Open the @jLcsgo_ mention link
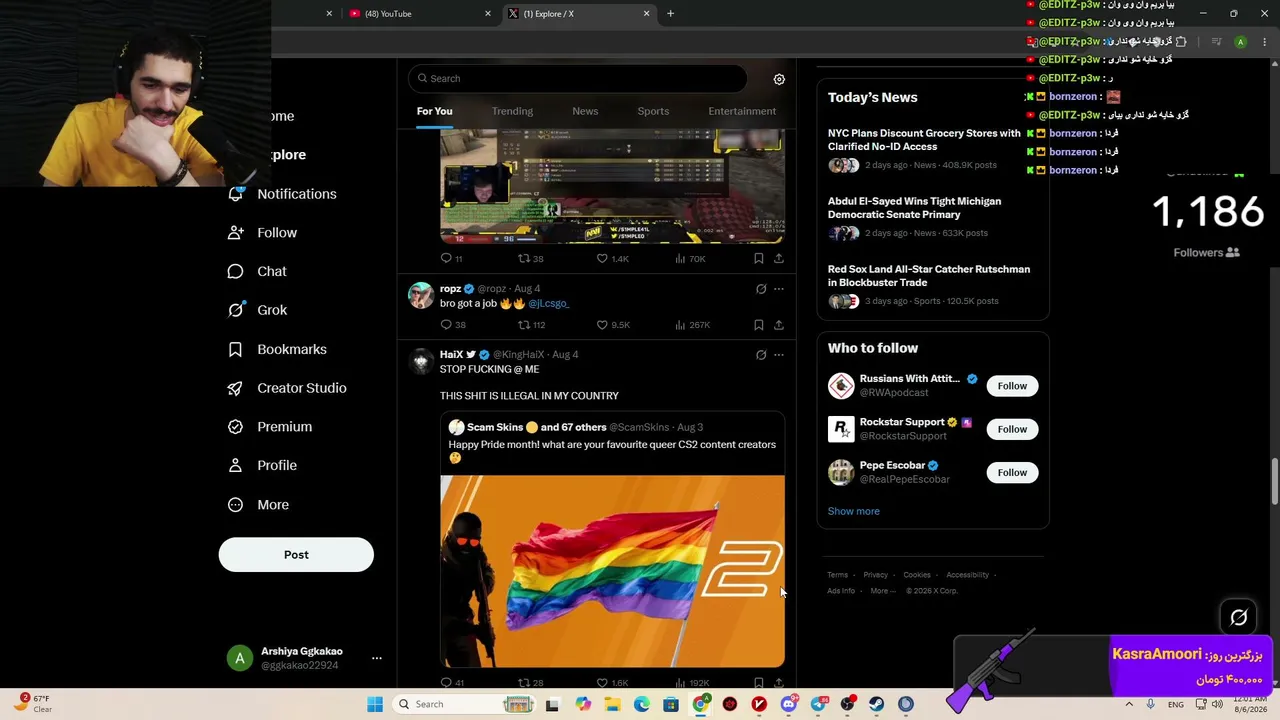1280x720 pixels. 548,303
